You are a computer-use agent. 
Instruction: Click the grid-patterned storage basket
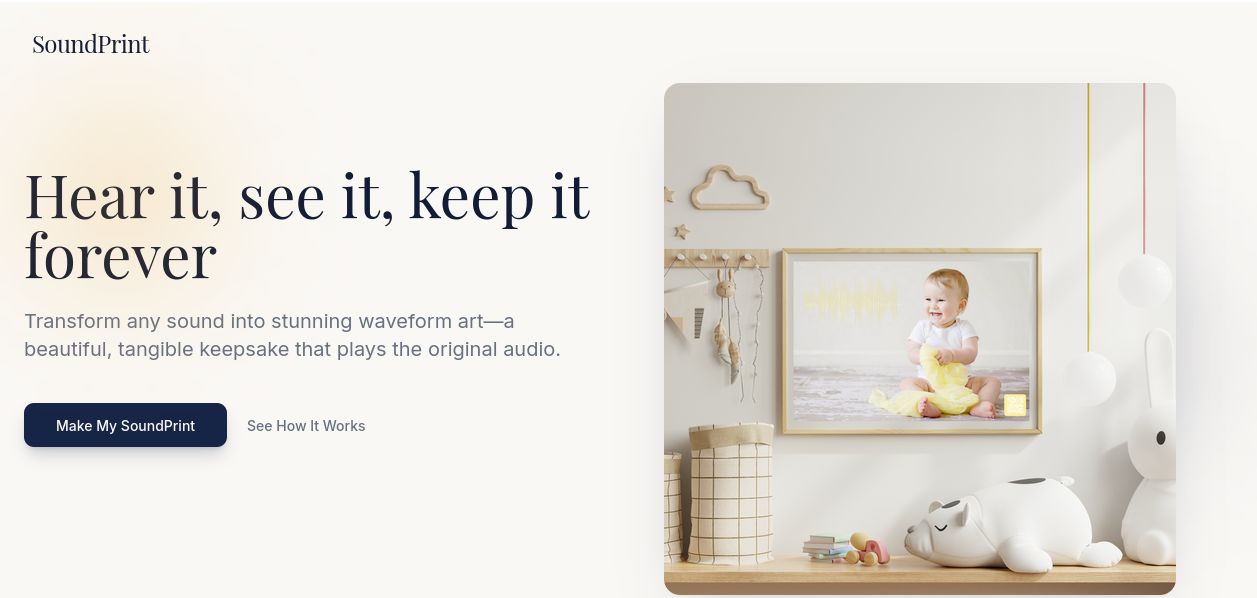click(730, 494)
